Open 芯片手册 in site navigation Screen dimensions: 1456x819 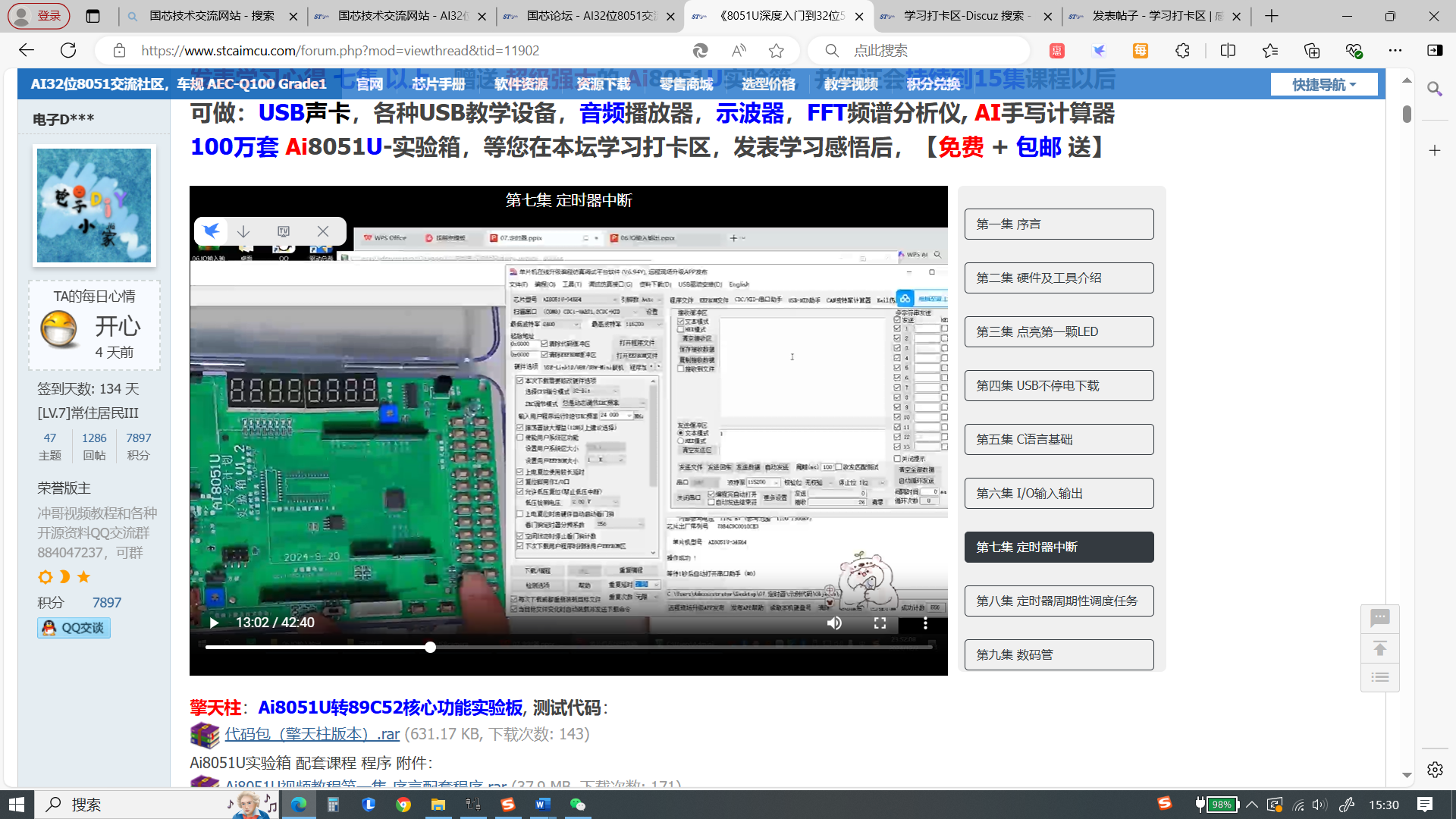point(438,84)
